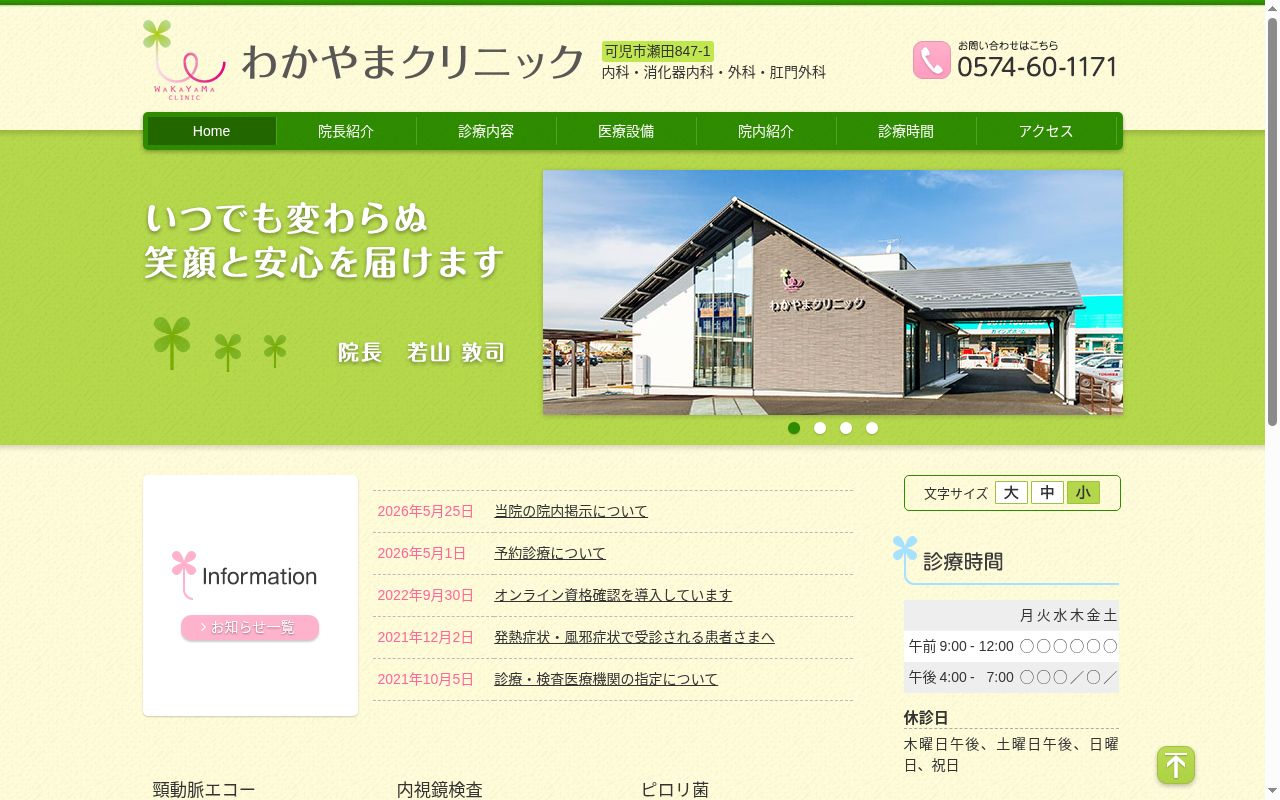Click the date 2022年9月30日
1280x800 pixels.
[425, 595]
